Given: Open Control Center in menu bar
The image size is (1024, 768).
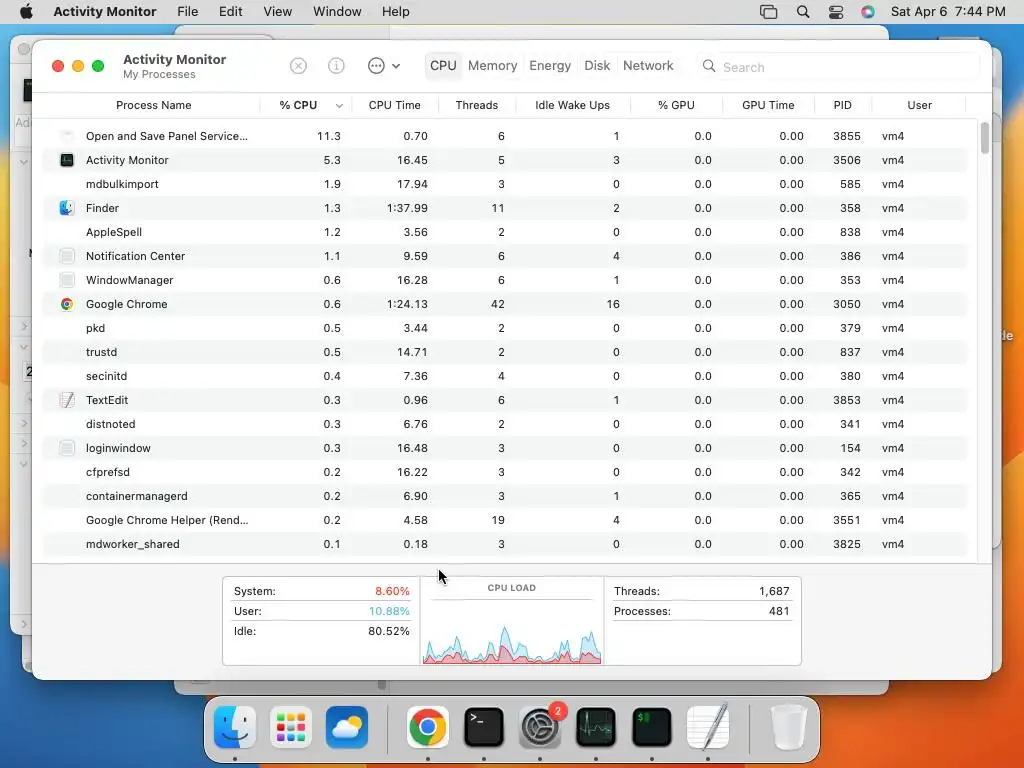Looking at the screenshot, I should (836, 12).
